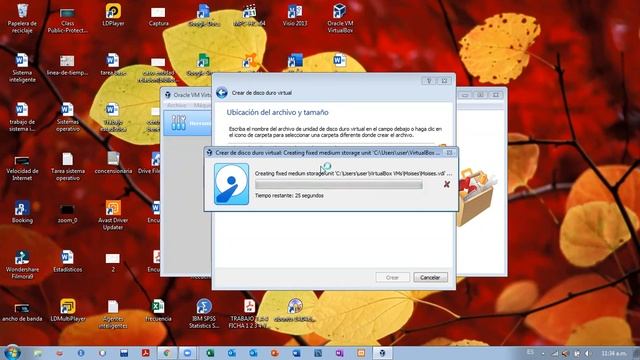Image resolution: width=640 pixels, height=360 pixels.
Task: Select the concensionaria desktop file
Action: 113,163
